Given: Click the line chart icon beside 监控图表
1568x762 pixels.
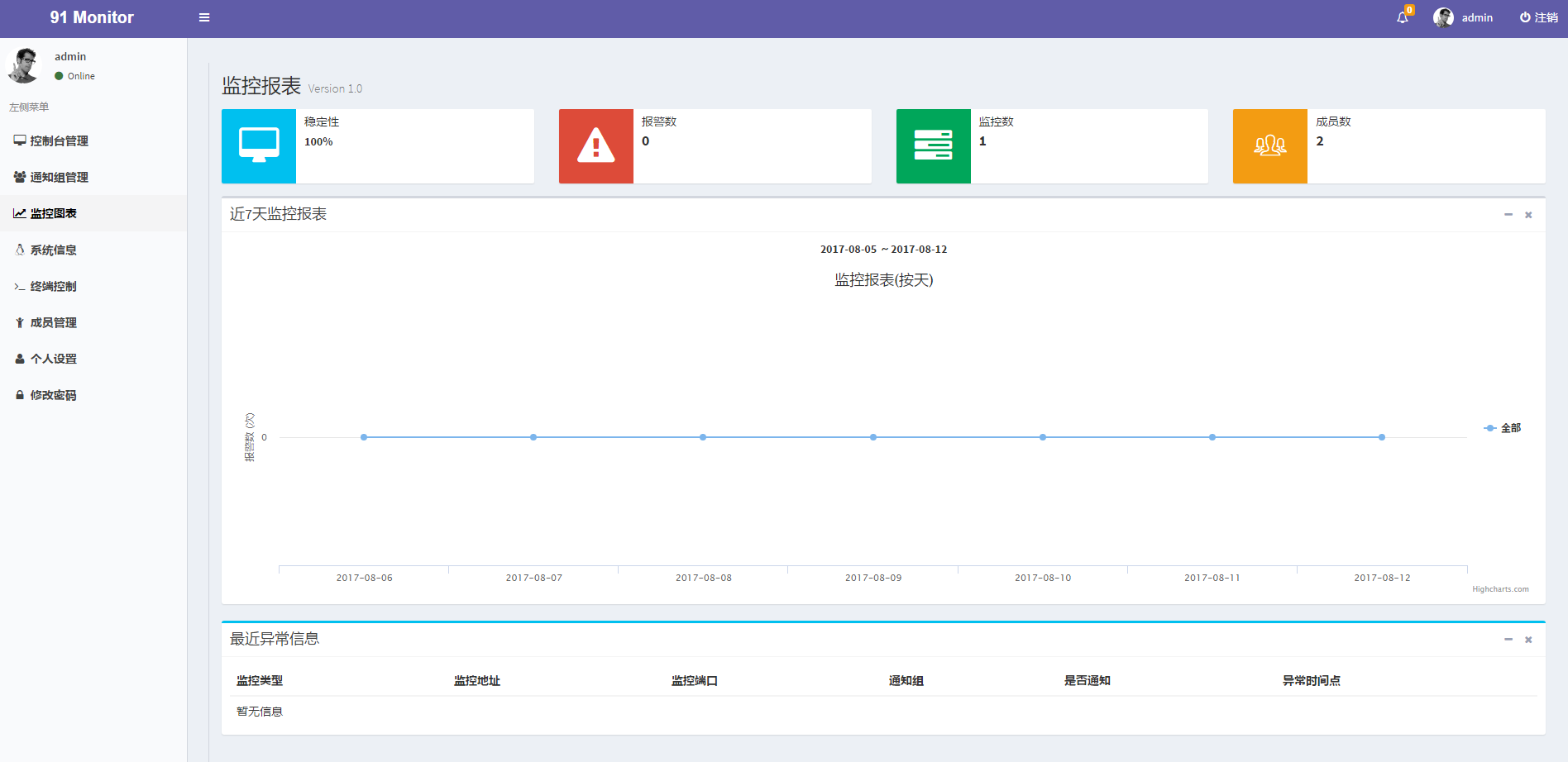Looking at the screenshot, I should point(20,213).
